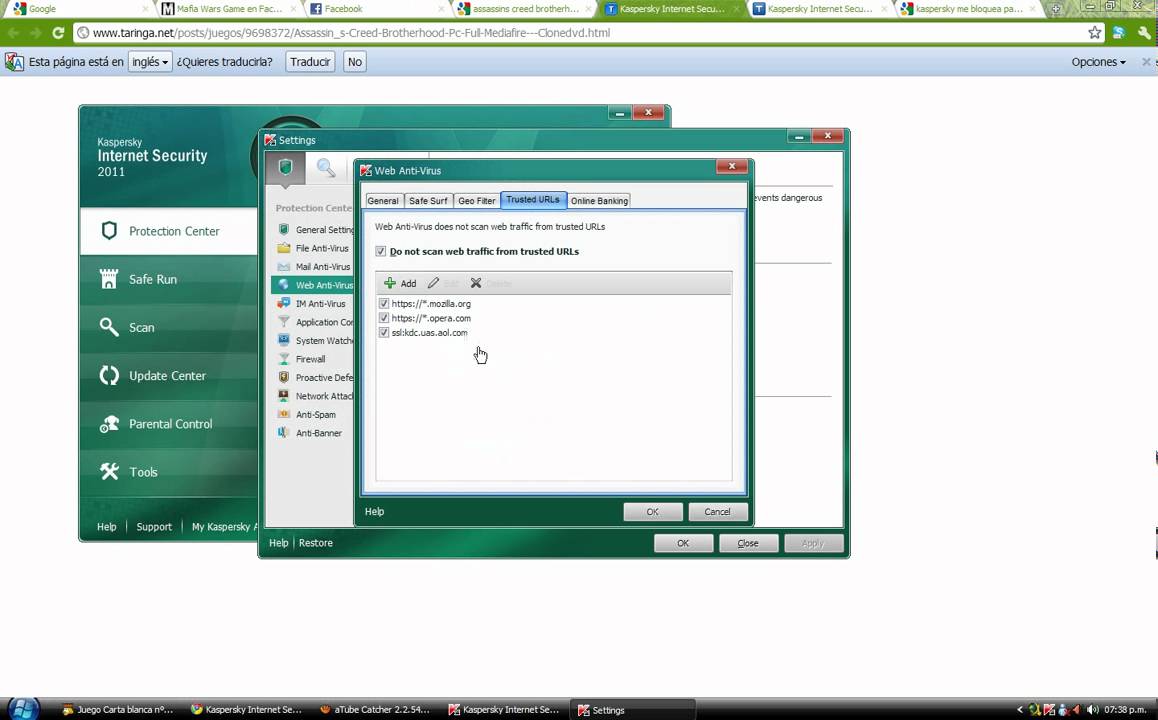Switch to Safe Surf tab
Image resolution: width=1158 pixels, height=720 pixels.
coord(428,201)
